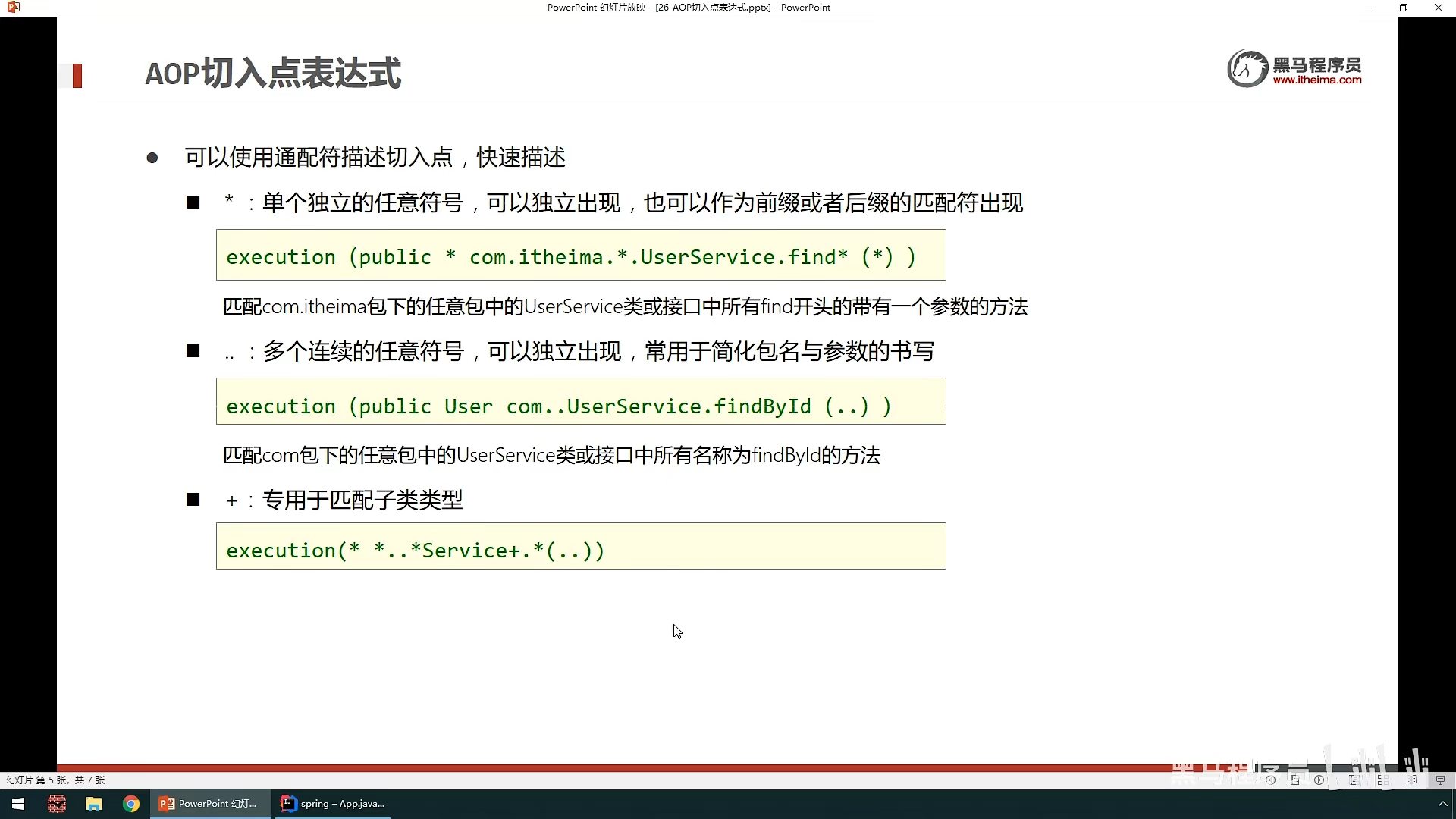Open Windows Start menu
Viewport: 1456px width, 819px height.
[x=18, y=804]
